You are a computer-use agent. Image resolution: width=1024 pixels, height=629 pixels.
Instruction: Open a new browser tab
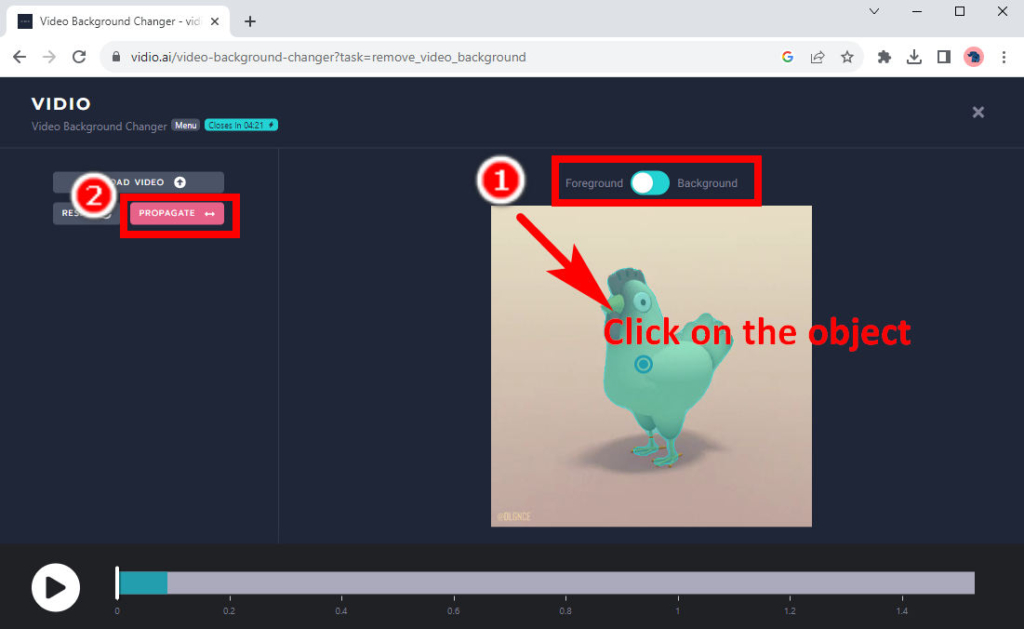point(250,20)
